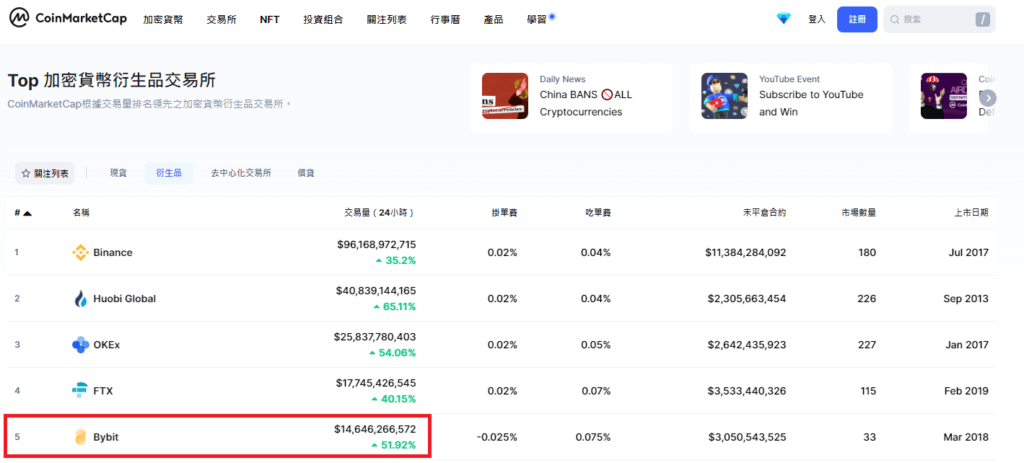The image size is (1024, 463).
Task: Click Huobi volume $40,839,144,165
Action: [x=376, y=291]
